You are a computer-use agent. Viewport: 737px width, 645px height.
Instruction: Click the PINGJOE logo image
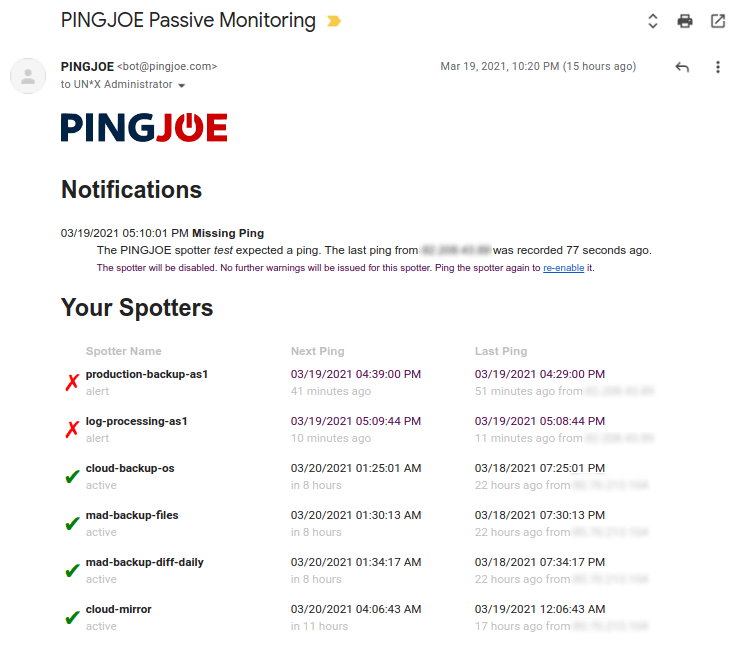144,127
